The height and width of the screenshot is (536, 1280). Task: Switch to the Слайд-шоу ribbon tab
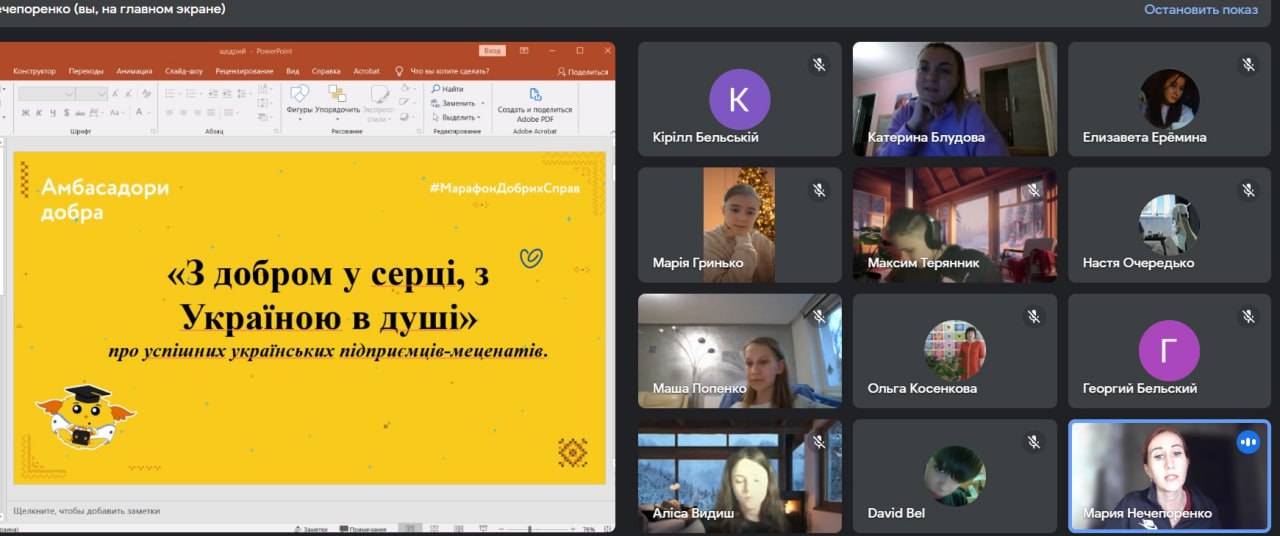coord(184,71)
